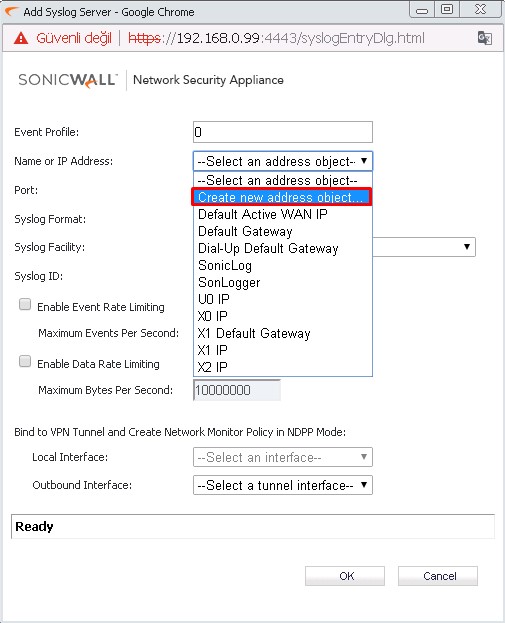Click the SonicWall logo
This screenshot has width=505, height=623.
click(68, 80)
